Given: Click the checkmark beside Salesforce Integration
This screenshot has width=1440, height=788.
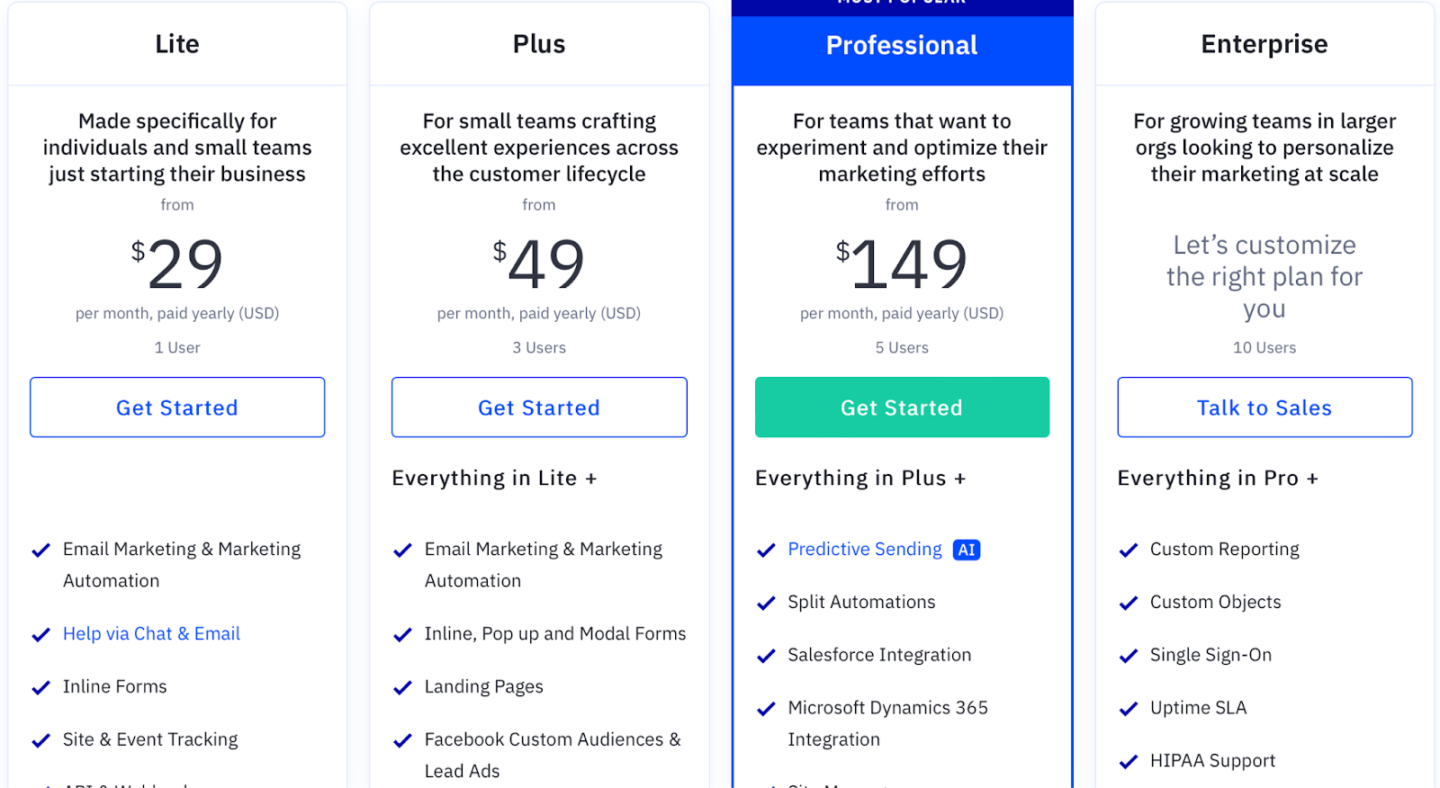Looking at the screenshot, I should pos(765,655).
